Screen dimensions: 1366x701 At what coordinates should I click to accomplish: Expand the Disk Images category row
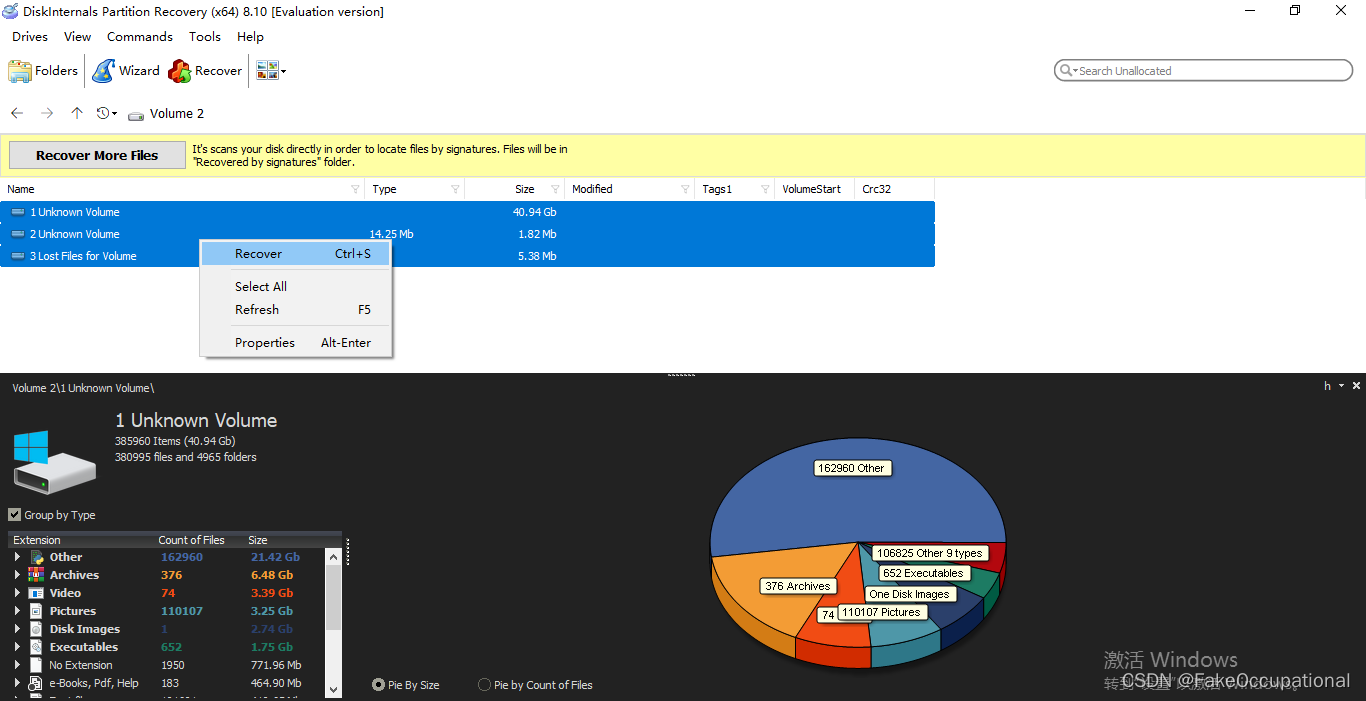(x=17, y=629)
